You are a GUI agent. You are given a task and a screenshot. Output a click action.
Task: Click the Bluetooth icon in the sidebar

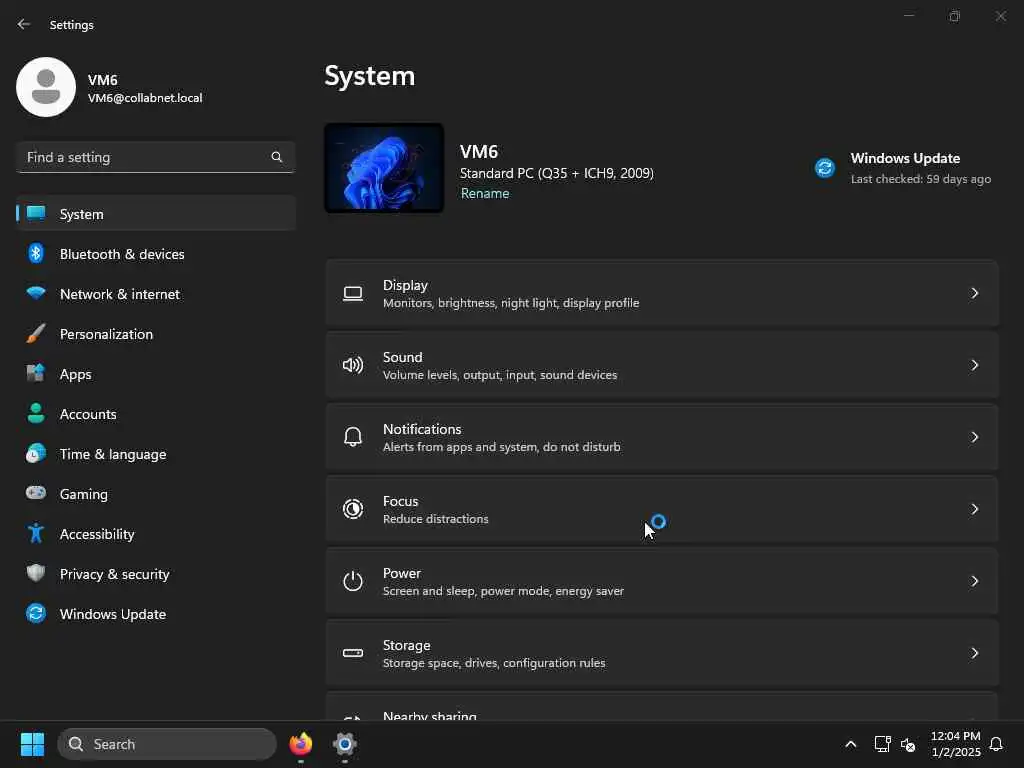point(36,253)
